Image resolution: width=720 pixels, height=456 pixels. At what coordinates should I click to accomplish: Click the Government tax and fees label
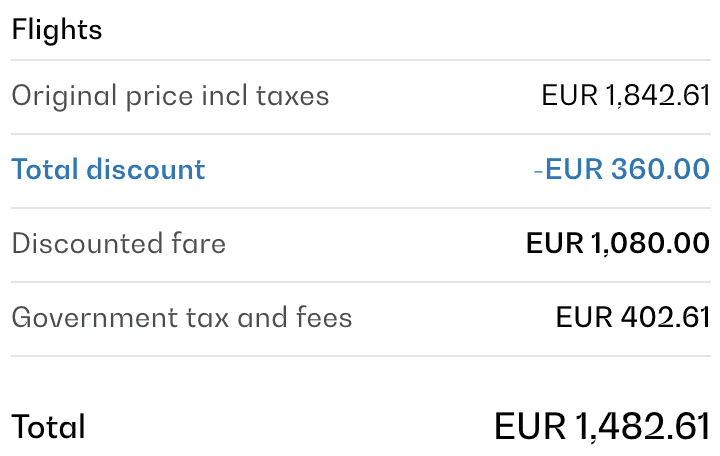coord(181,318)
